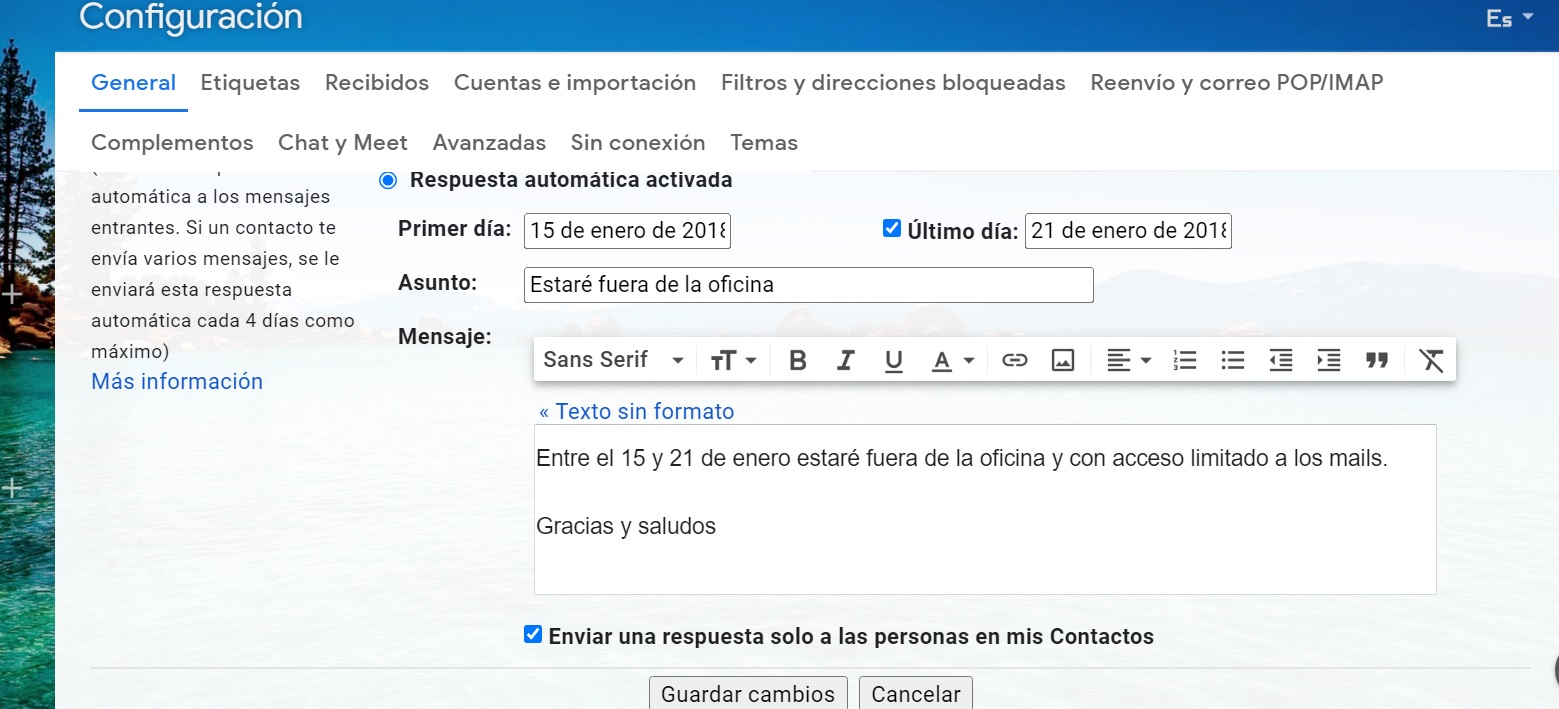Underline text using the toolbar icon
Screen dimensions: 1559x709
coord(893,361)
